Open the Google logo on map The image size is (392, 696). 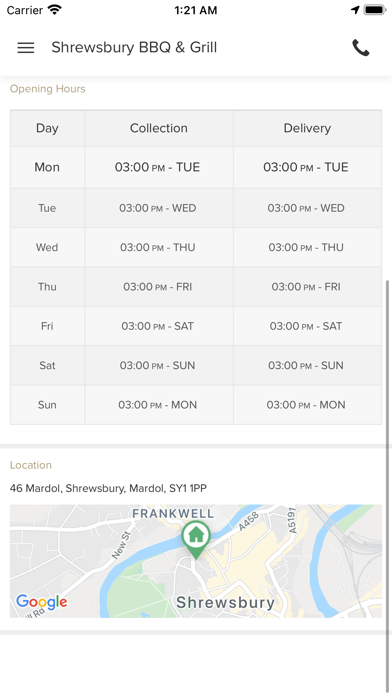42,602
